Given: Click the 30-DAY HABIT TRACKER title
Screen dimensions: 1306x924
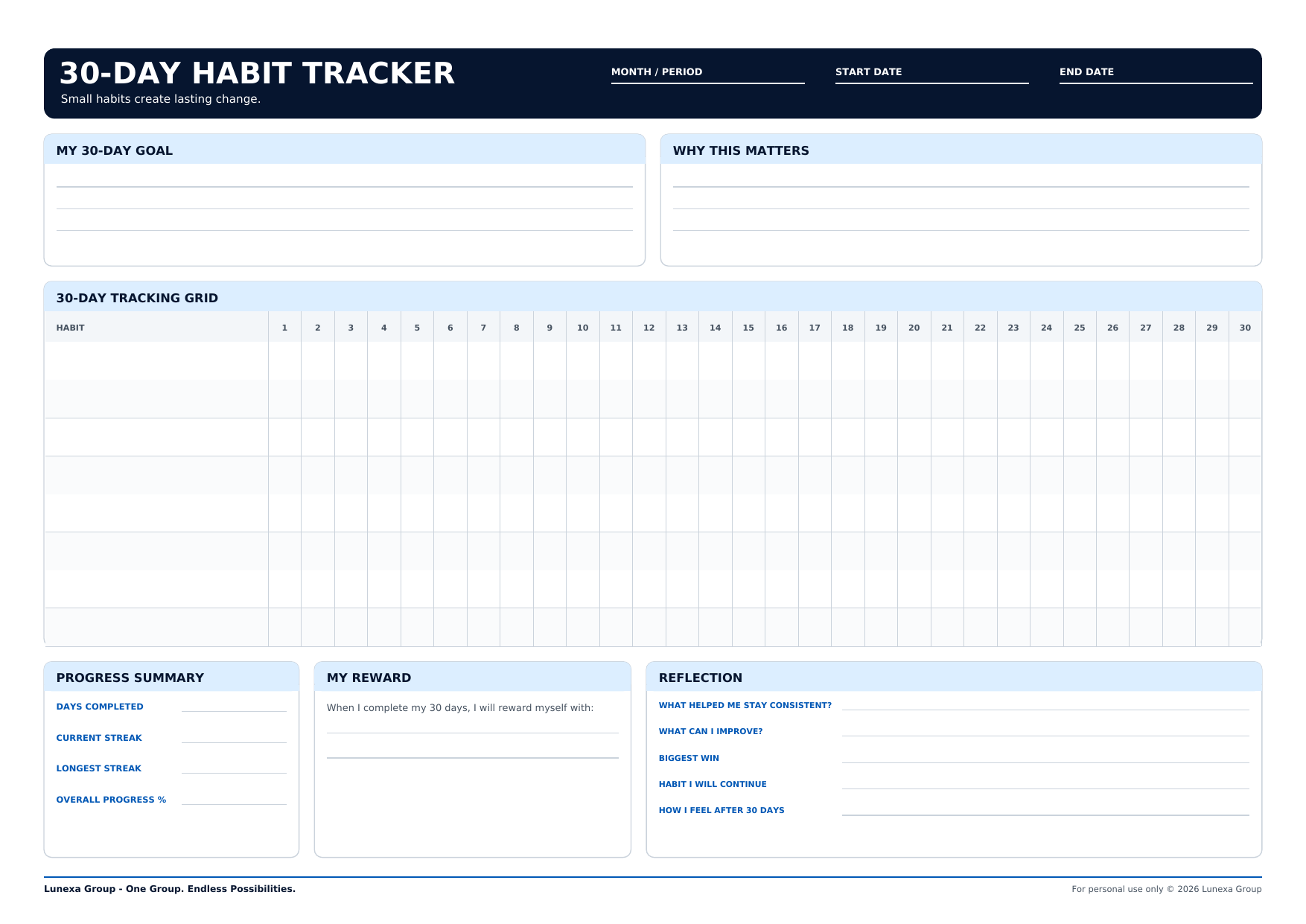Looking at the screenshot, I should click(257, 74).
